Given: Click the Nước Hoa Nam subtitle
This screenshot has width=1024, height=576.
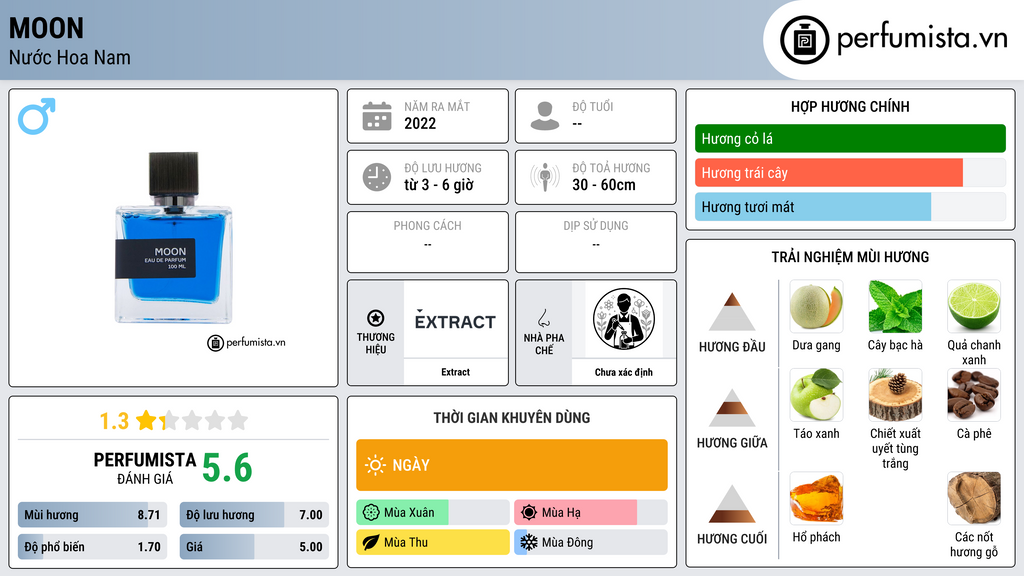Looking at the screenshot, I should [70, 57].
